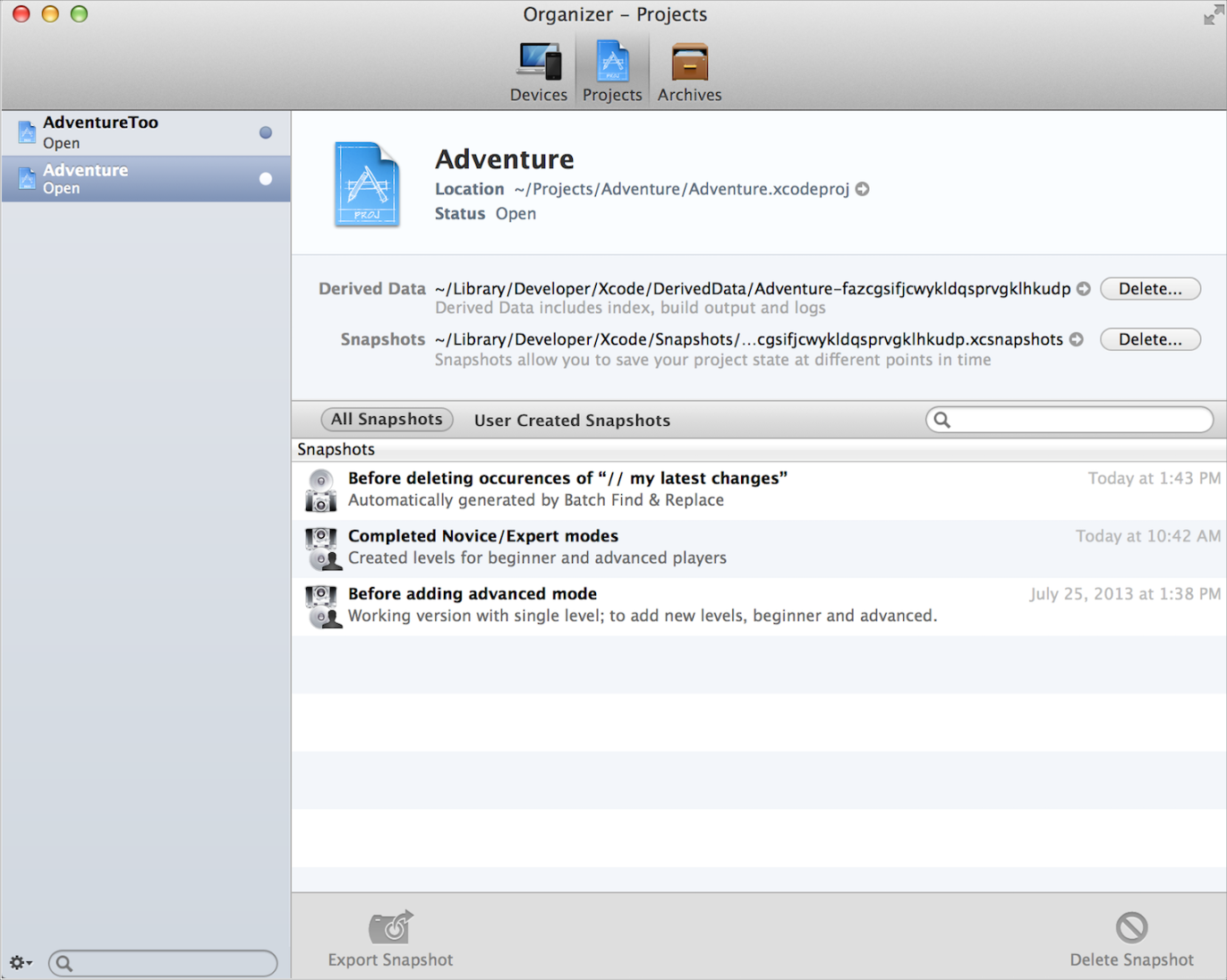Open the gear action menu

[x=20, y=963]
